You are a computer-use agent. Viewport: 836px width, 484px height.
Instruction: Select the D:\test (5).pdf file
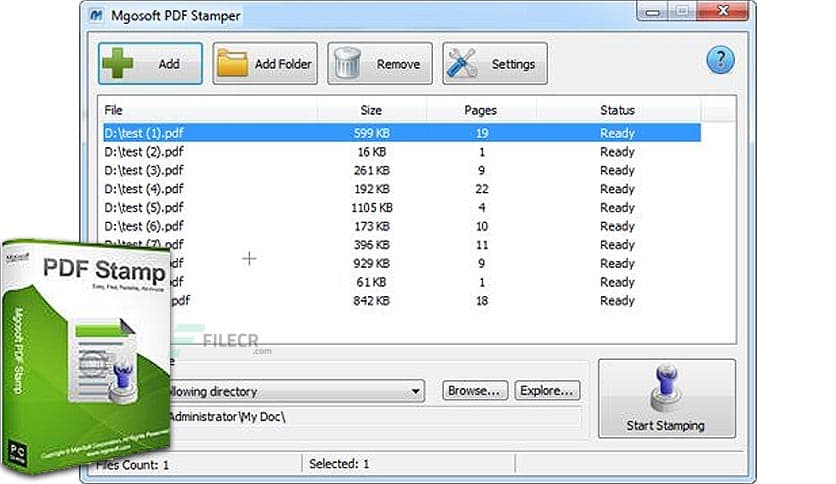[x=144, y=208]
